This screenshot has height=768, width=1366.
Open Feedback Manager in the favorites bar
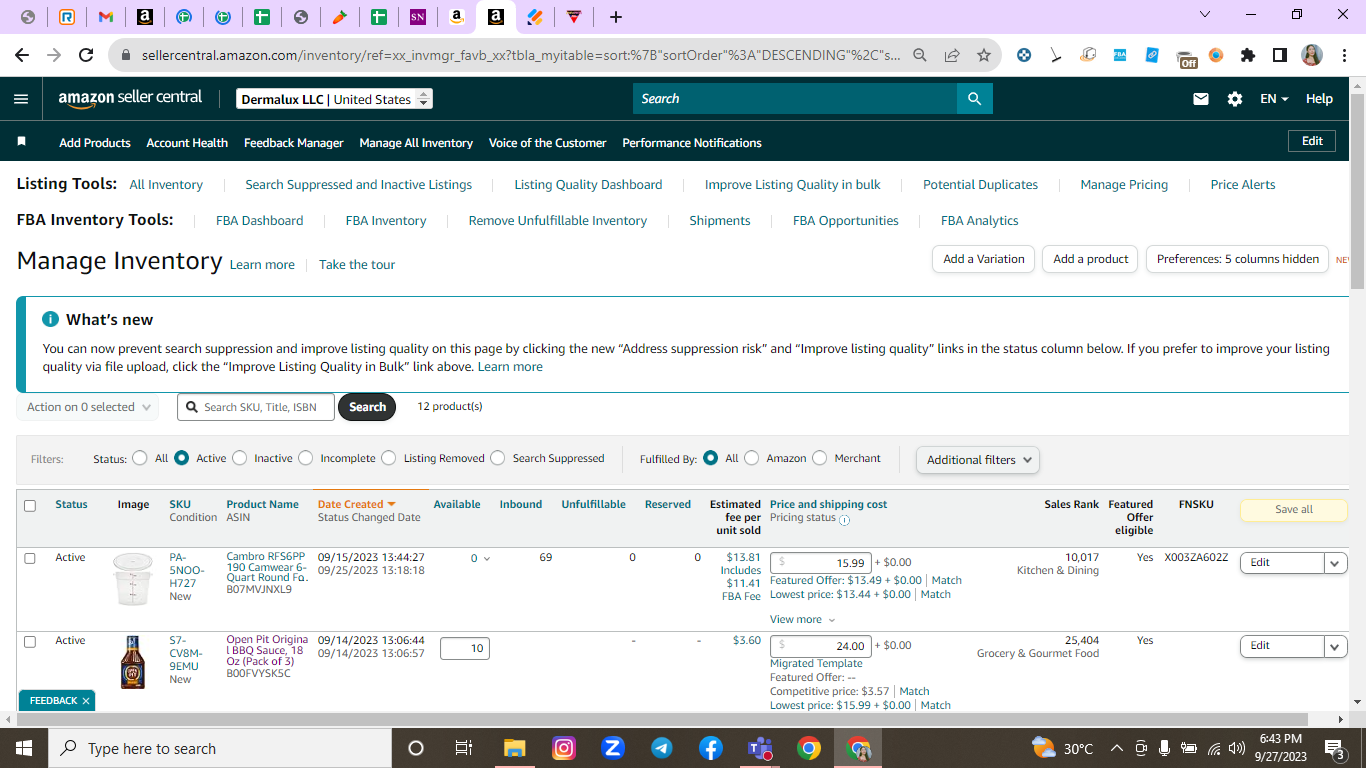click(x=294, y=143)
